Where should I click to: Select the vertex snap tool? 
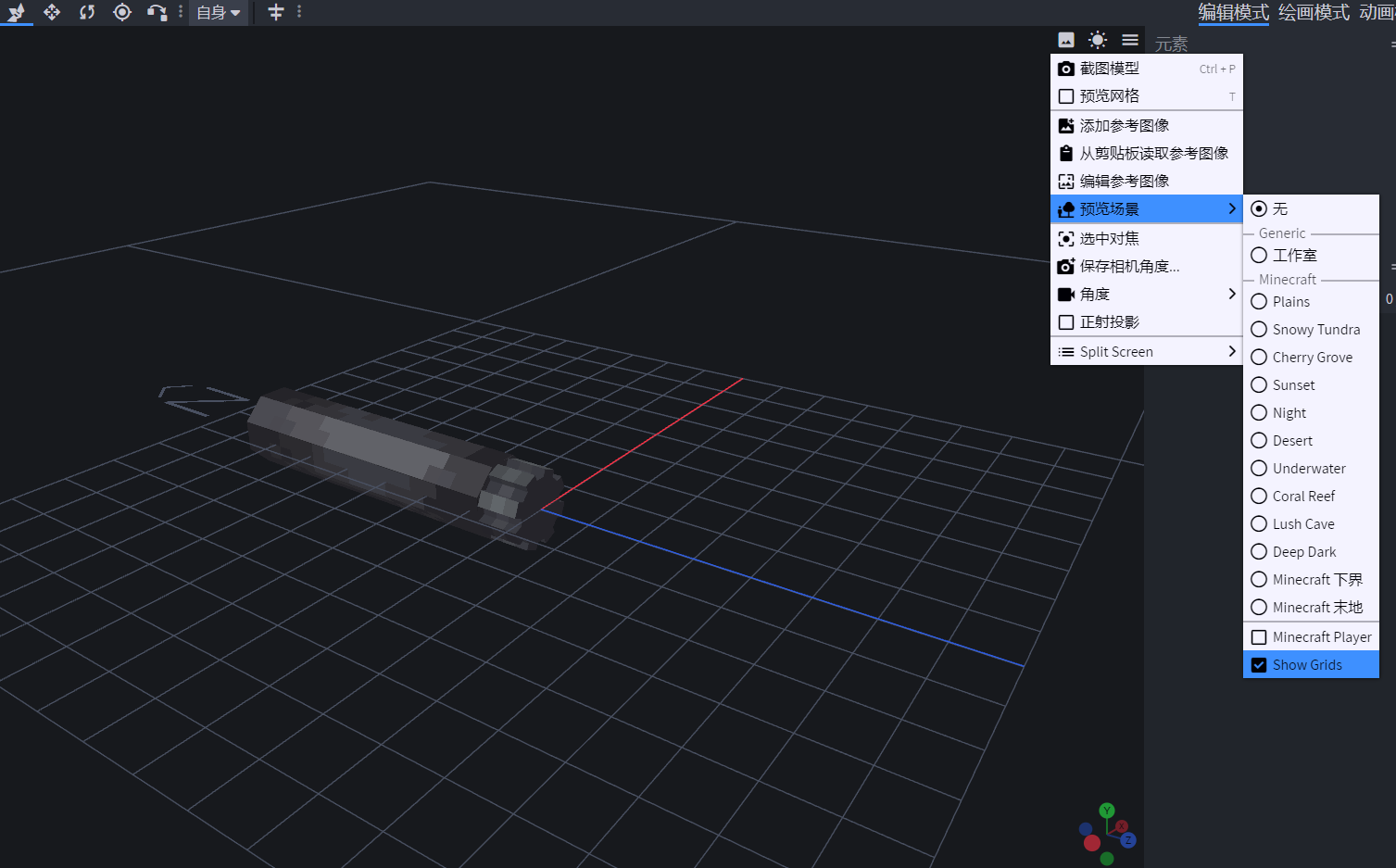(x=157, y=12)
